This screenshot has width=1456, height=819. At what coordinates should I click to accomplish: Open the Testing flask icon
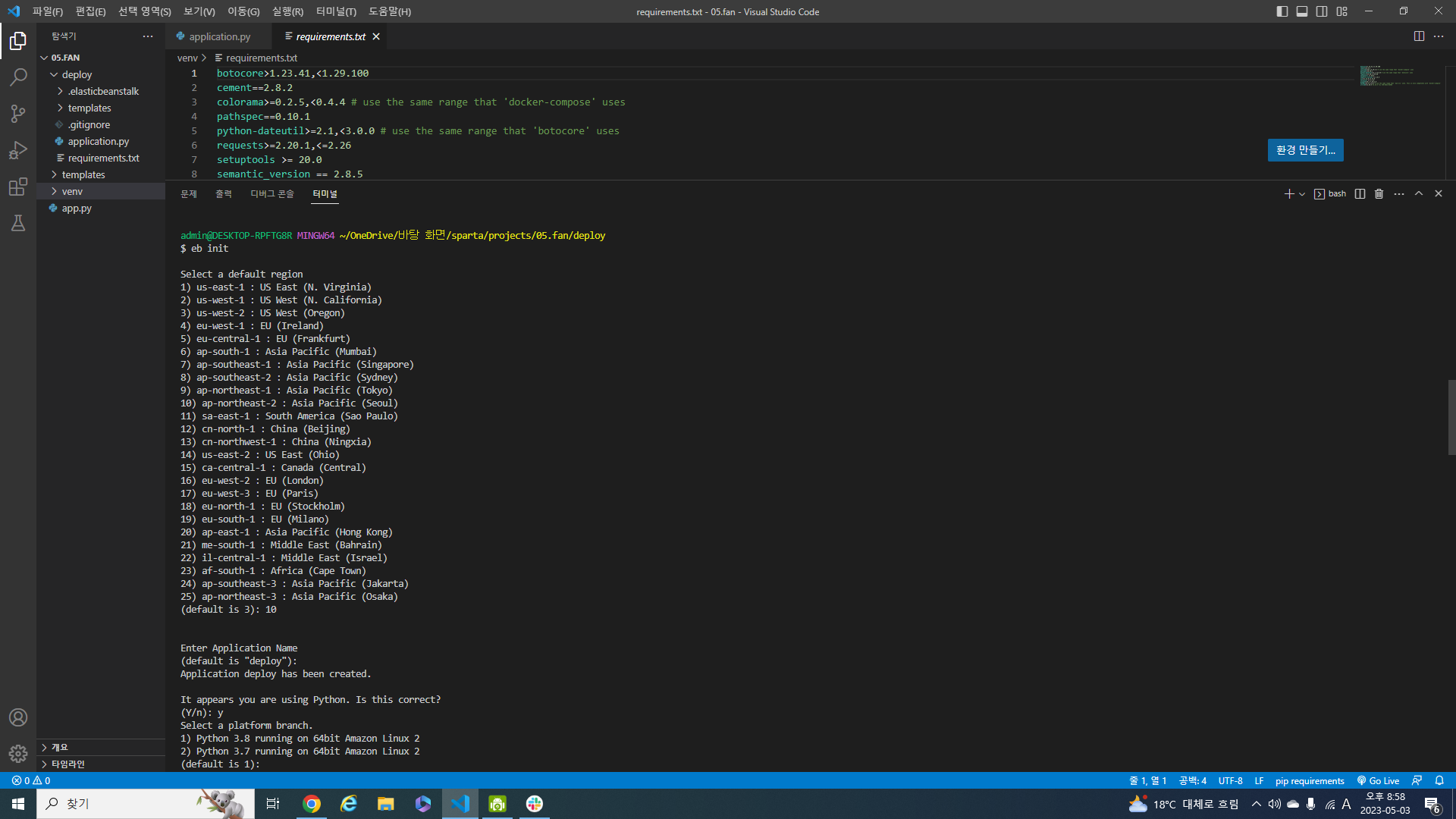18,223
